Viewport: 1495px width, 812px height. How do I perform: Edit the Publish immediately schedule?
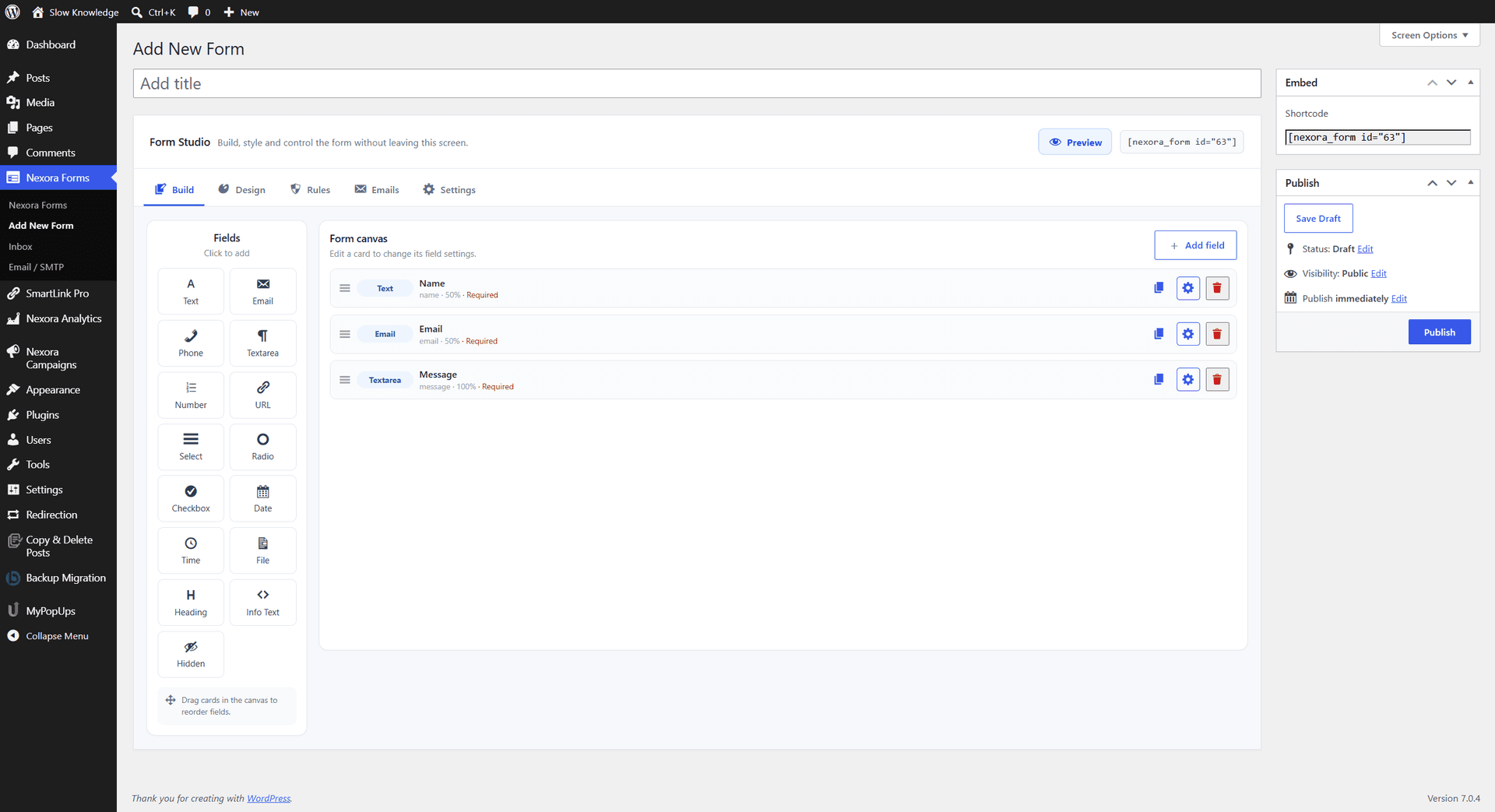coord(1399,298)
